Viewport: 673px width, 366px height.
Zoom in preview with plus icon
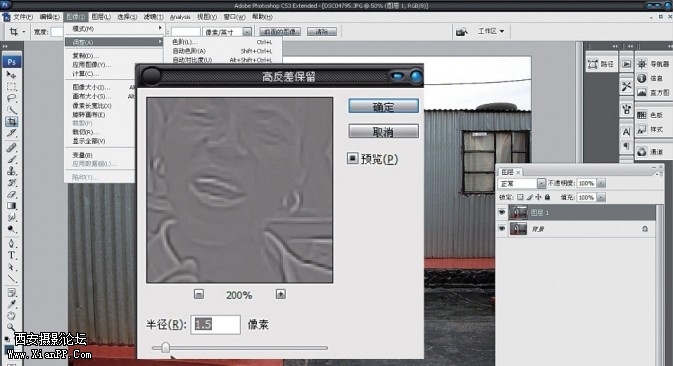coord(281,294)
